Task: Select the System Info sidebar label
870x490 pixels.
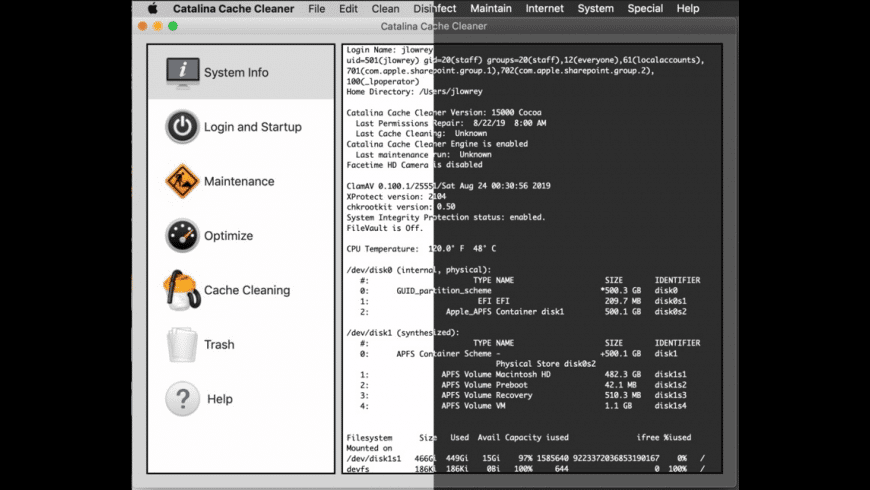Action: 236,73
